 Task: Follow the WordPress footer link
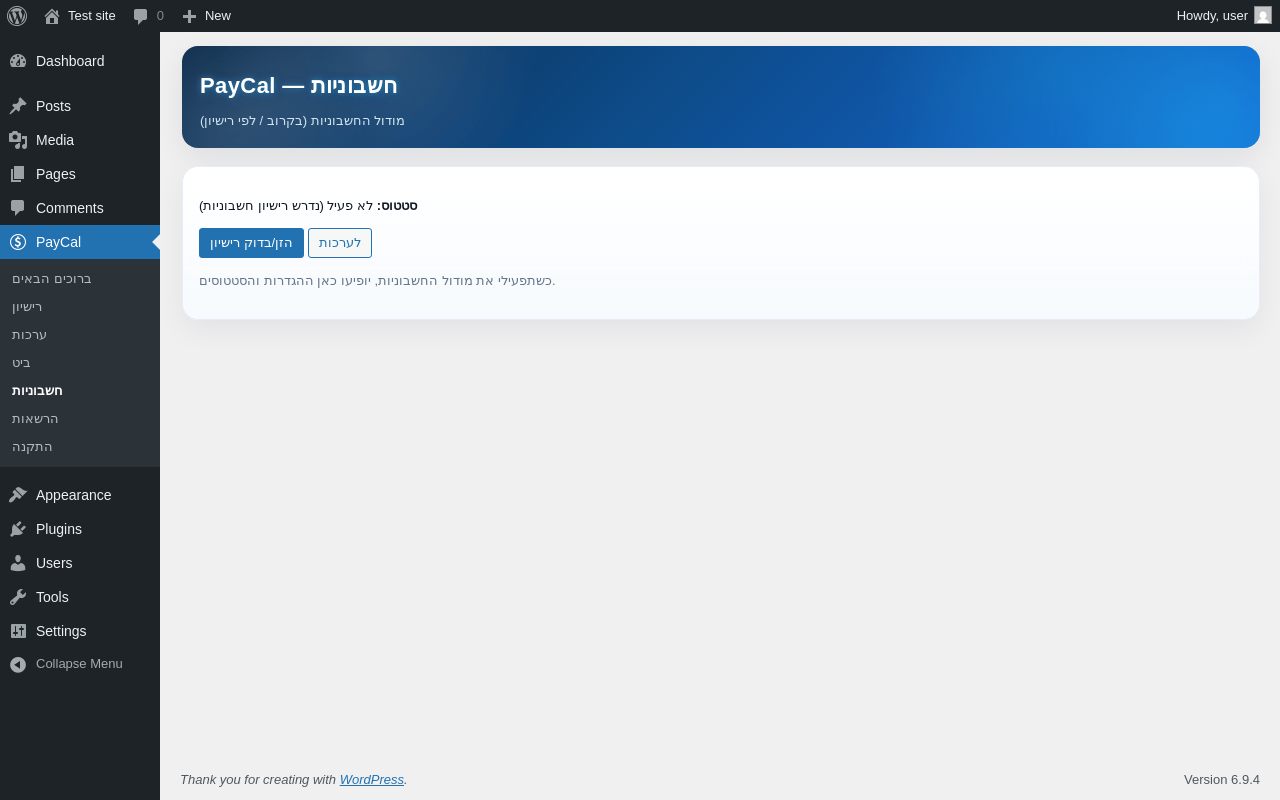372,779
